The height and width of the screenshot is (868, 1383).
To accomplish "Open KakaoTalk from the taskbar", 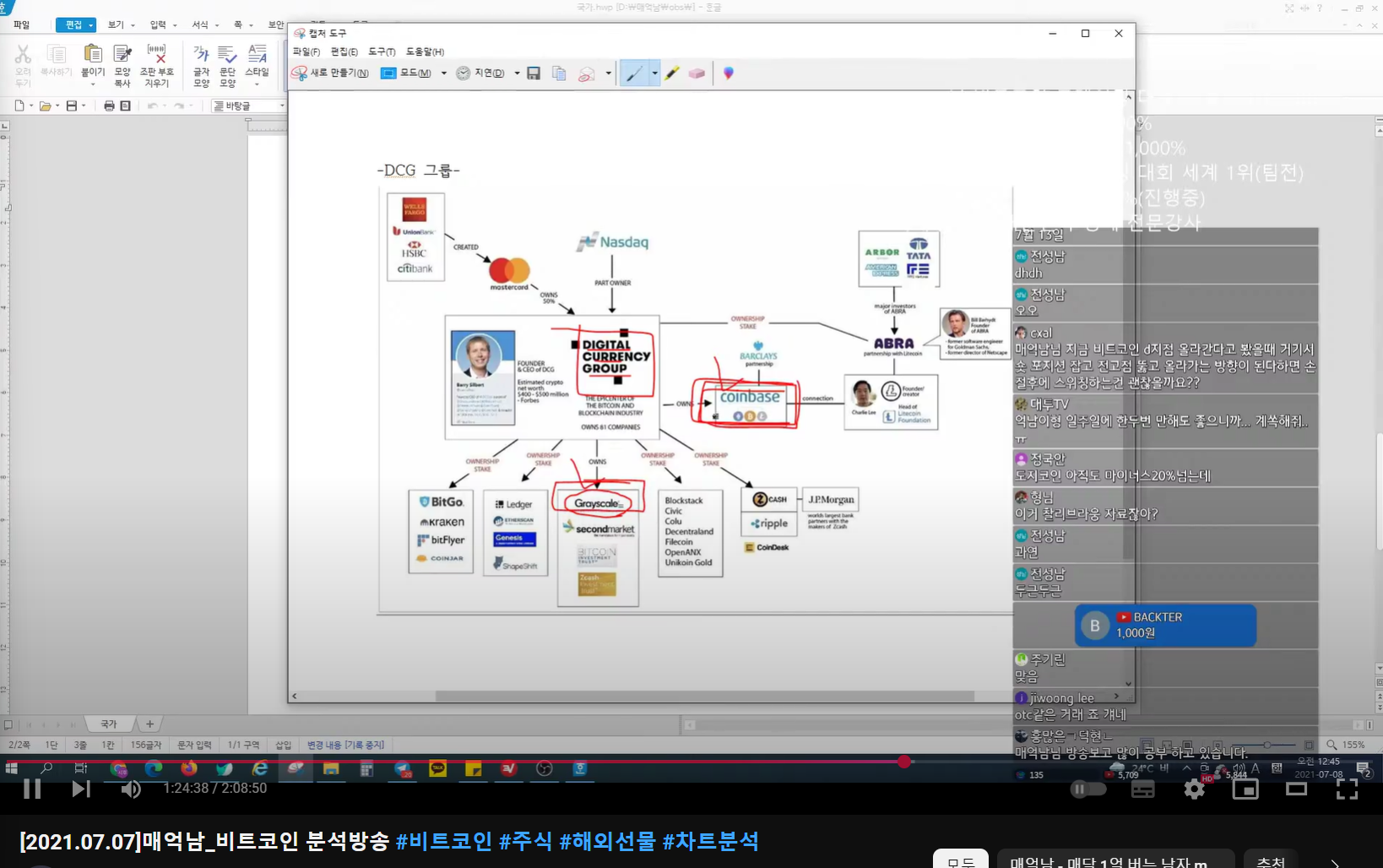I will [x=437, y=768].
